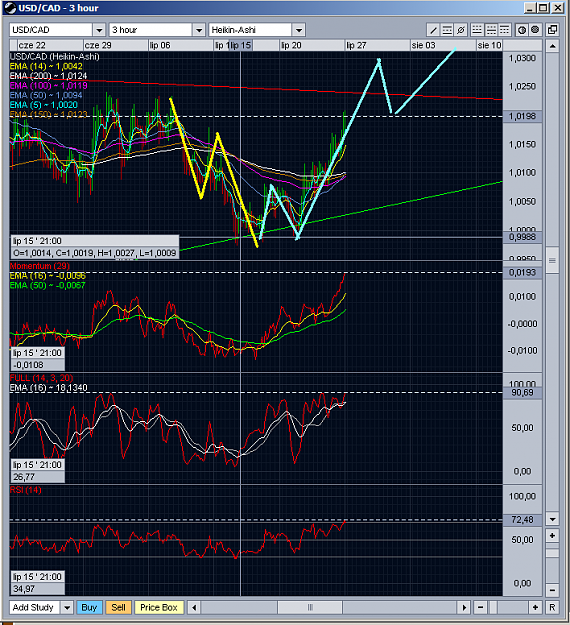Viewport: 570px width, 625px height.
Task: Click the FULL (14, 3, 20) stochastic label
Action: point(41,378)
